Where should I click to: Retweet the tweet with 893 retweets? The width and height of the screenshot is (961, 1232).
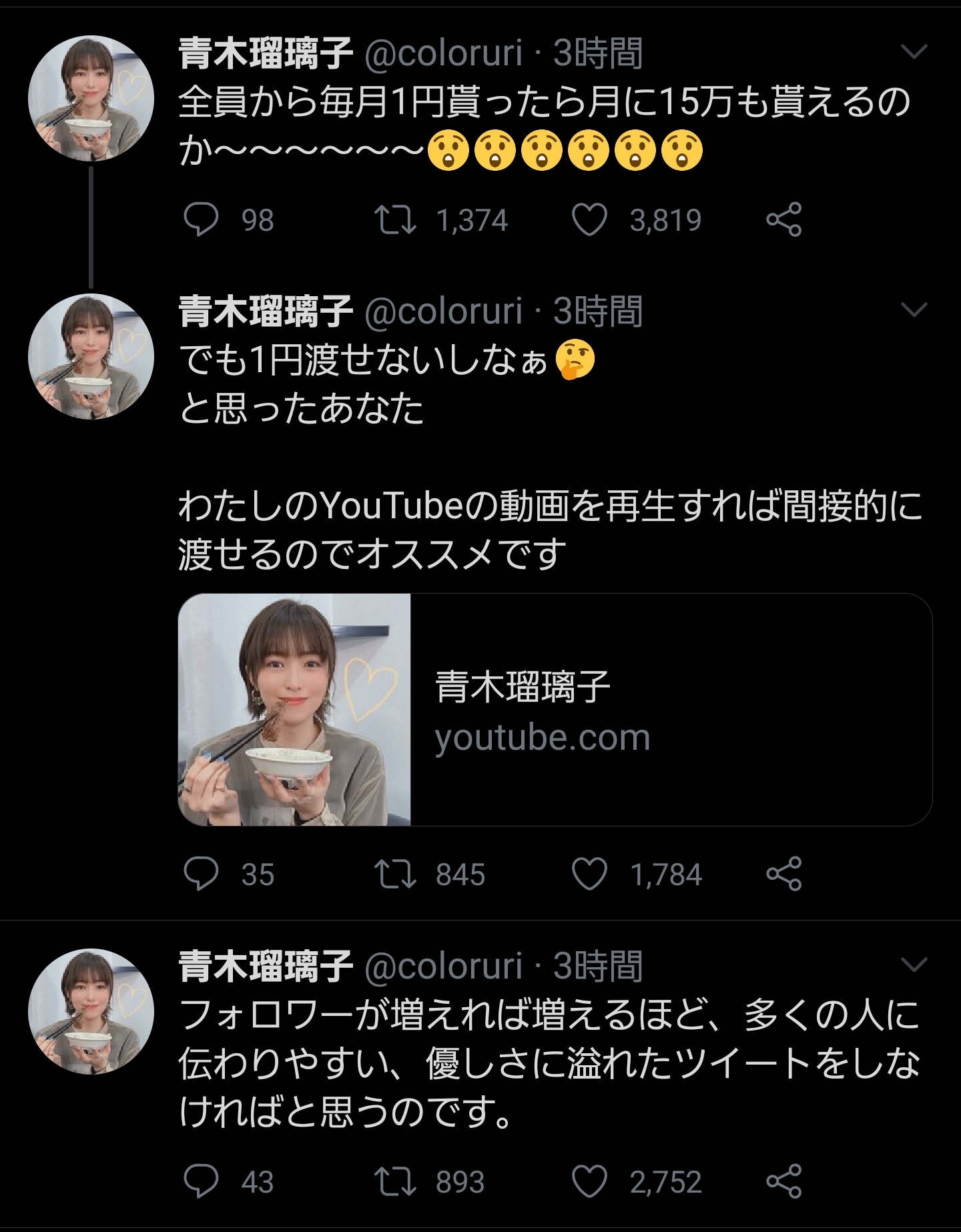point(396,1182)
